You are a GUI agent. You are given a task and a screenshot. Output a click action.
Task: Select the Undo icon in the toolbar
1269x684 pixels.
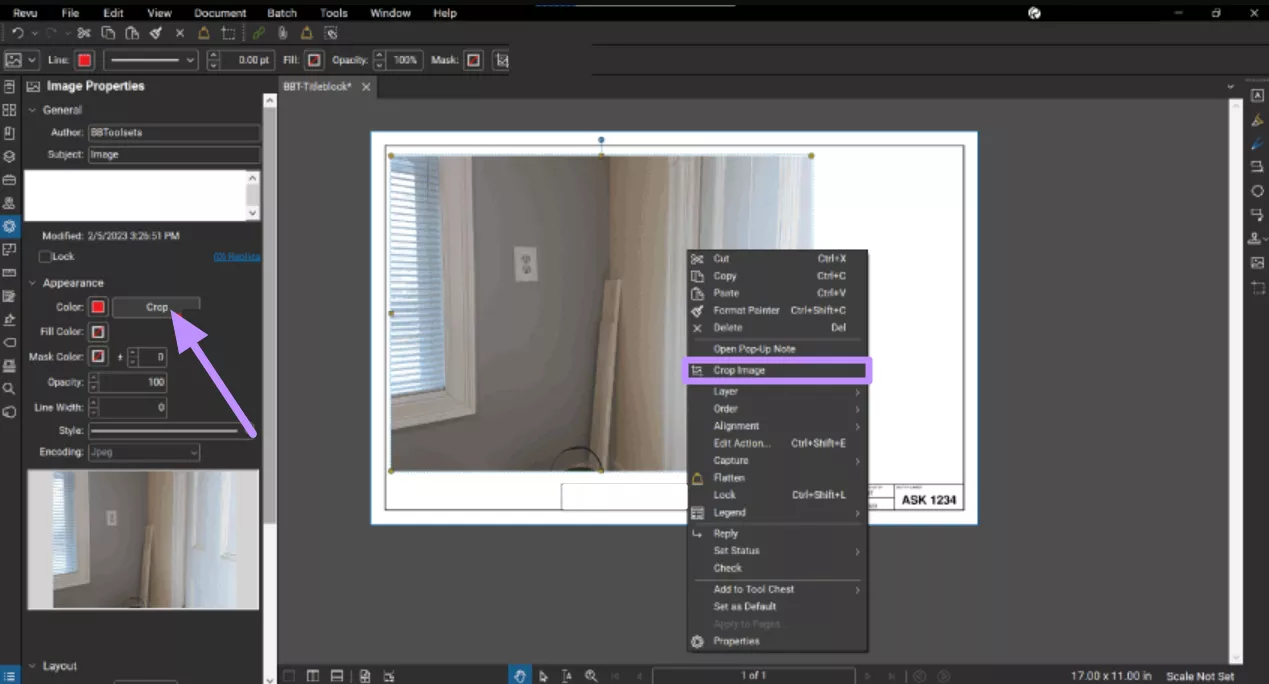pyautogui.click(x=17, y=32)
